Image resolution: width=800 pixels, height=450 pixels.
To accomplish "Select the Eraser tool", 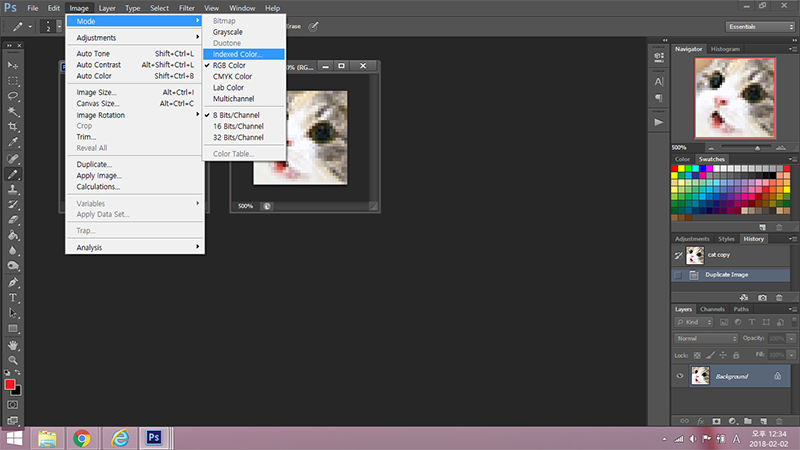I will tap(13, 220).
